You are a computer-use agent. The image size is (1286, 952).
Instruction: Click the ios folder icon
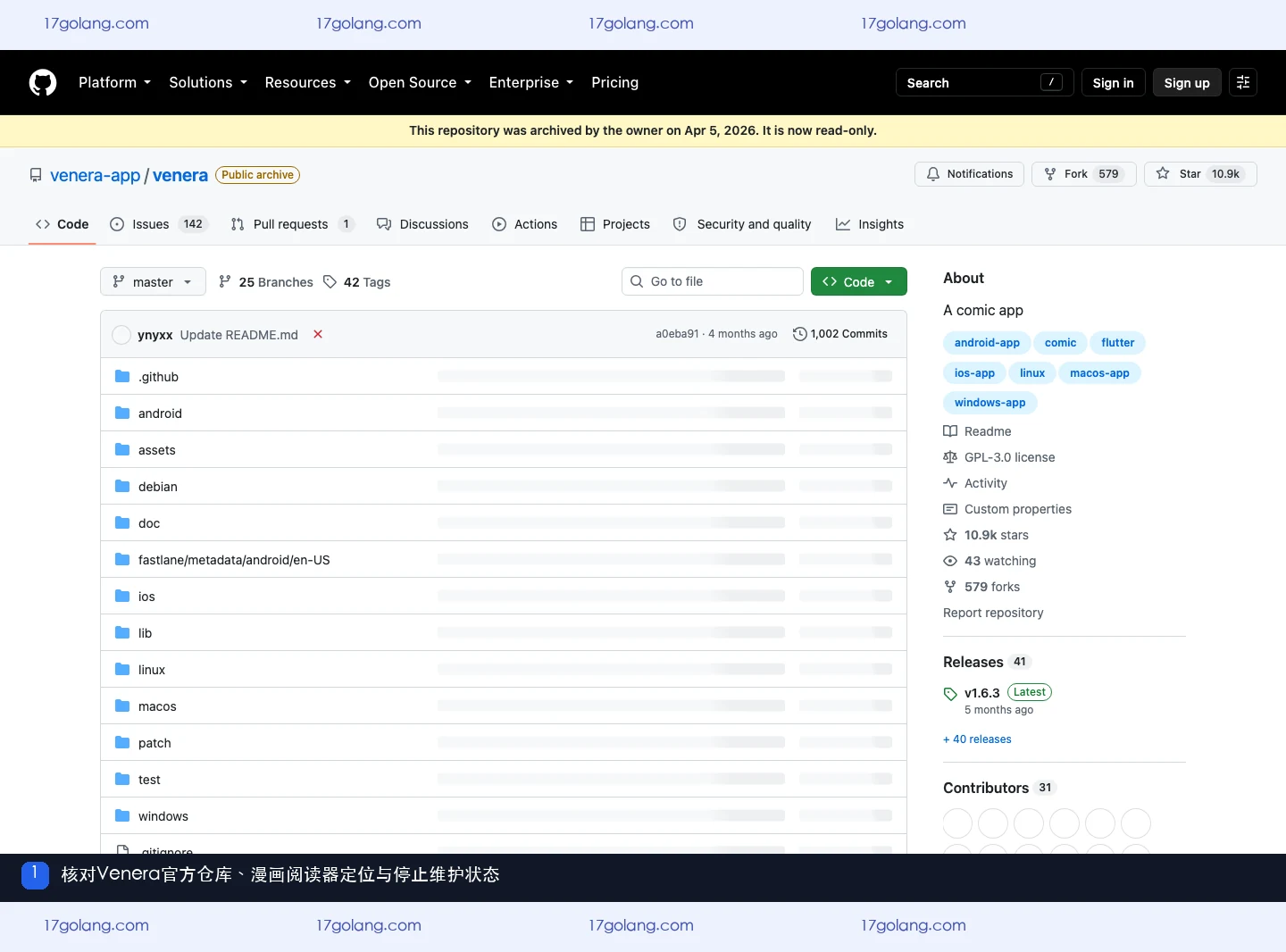122,597
